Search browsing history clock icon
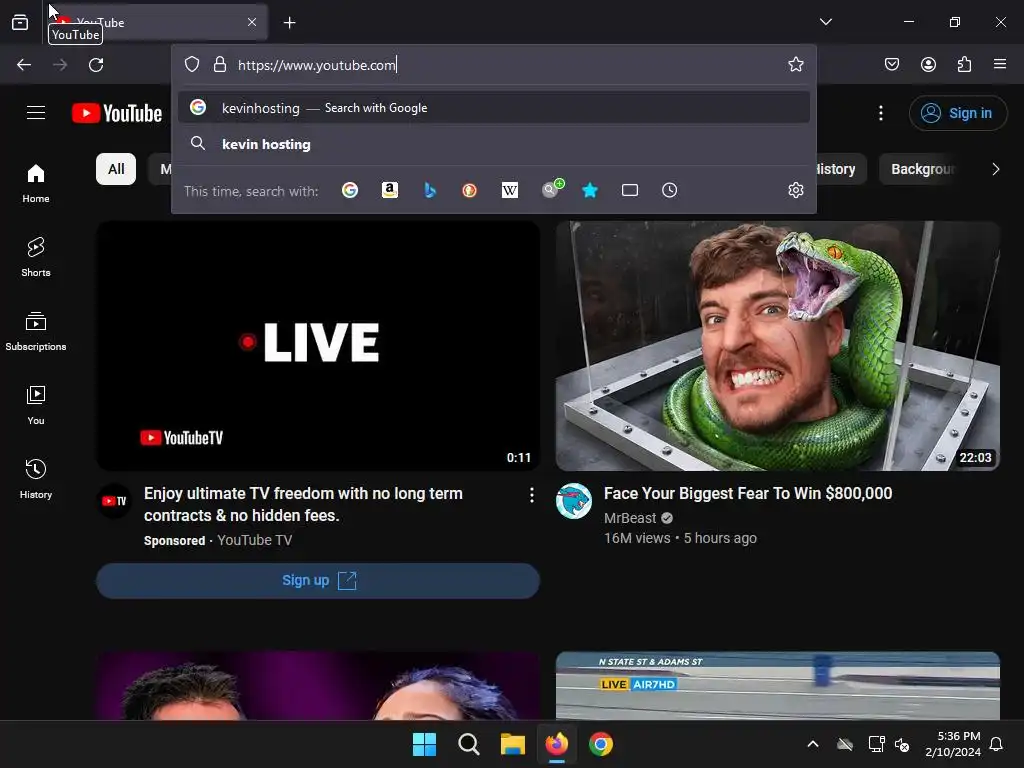Image resolution: width=1024 pixels, height=768 pixels. [x=669, y=190]
